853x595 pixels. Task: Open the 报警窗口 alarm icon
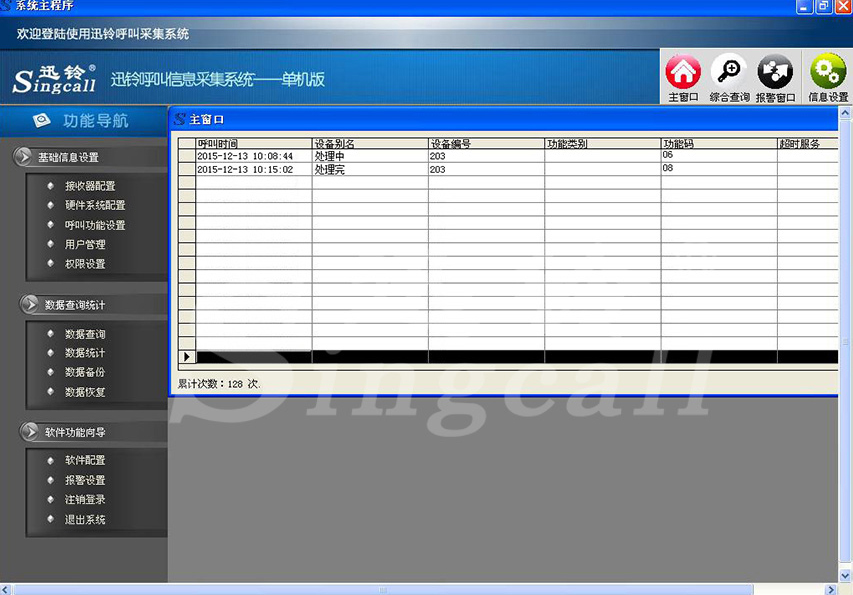click(775, 74)
